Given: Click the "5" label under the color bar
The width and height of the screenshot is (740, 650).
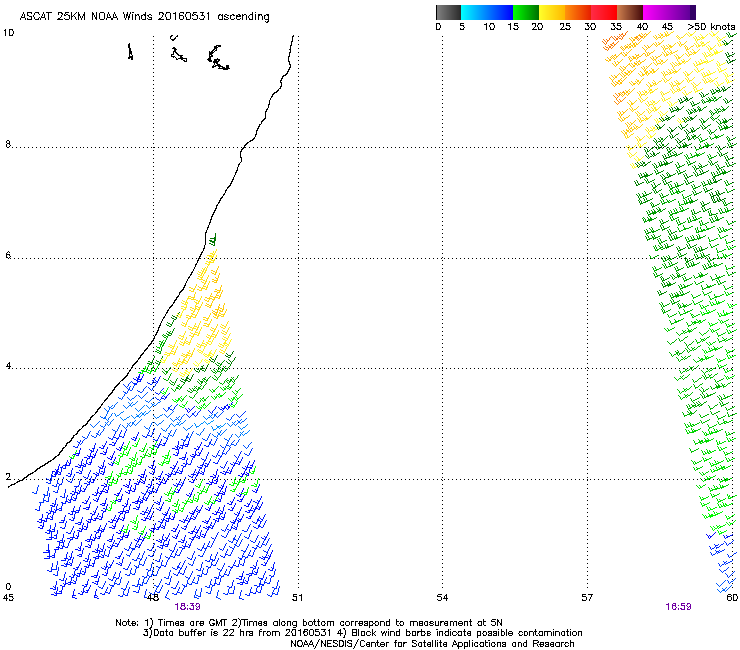Looking at the screenshot, I should (462, 27).
